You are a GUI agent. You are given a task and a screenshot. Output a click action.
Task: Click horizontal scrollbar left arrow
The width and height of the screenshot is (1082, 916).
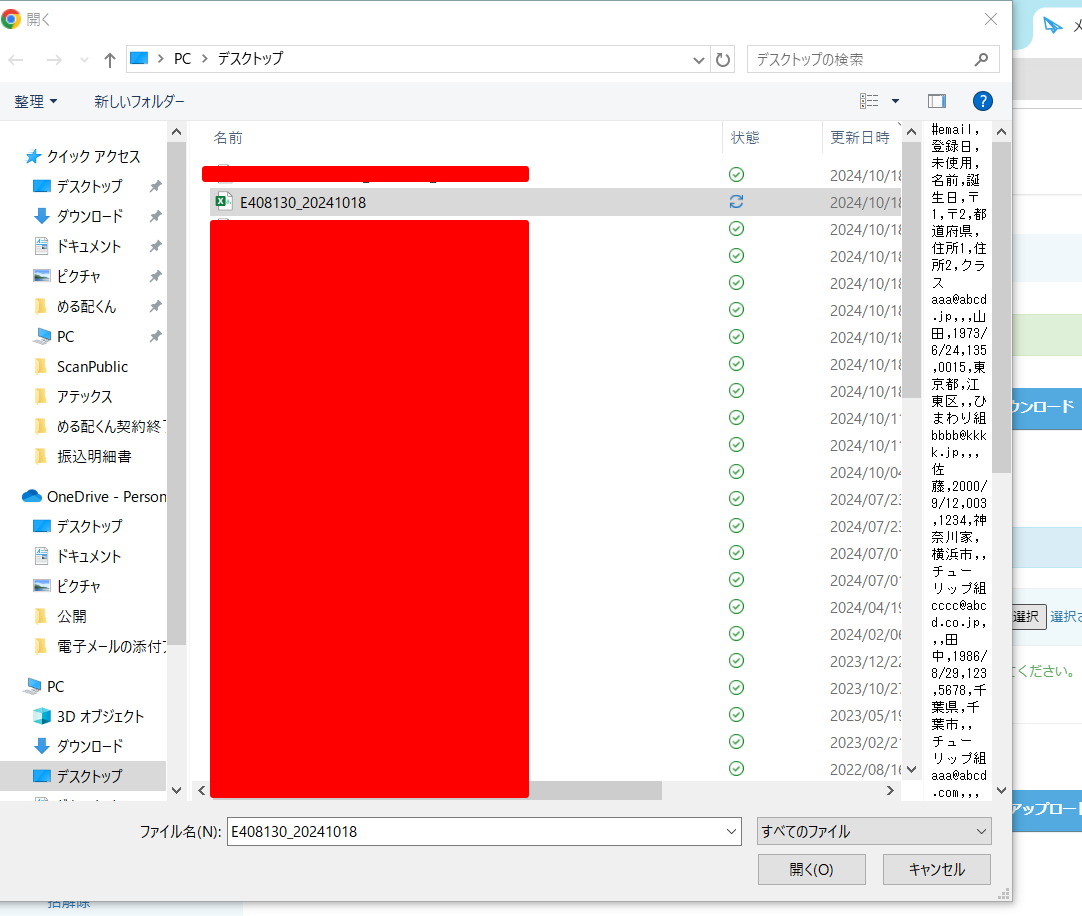(201, 790)
